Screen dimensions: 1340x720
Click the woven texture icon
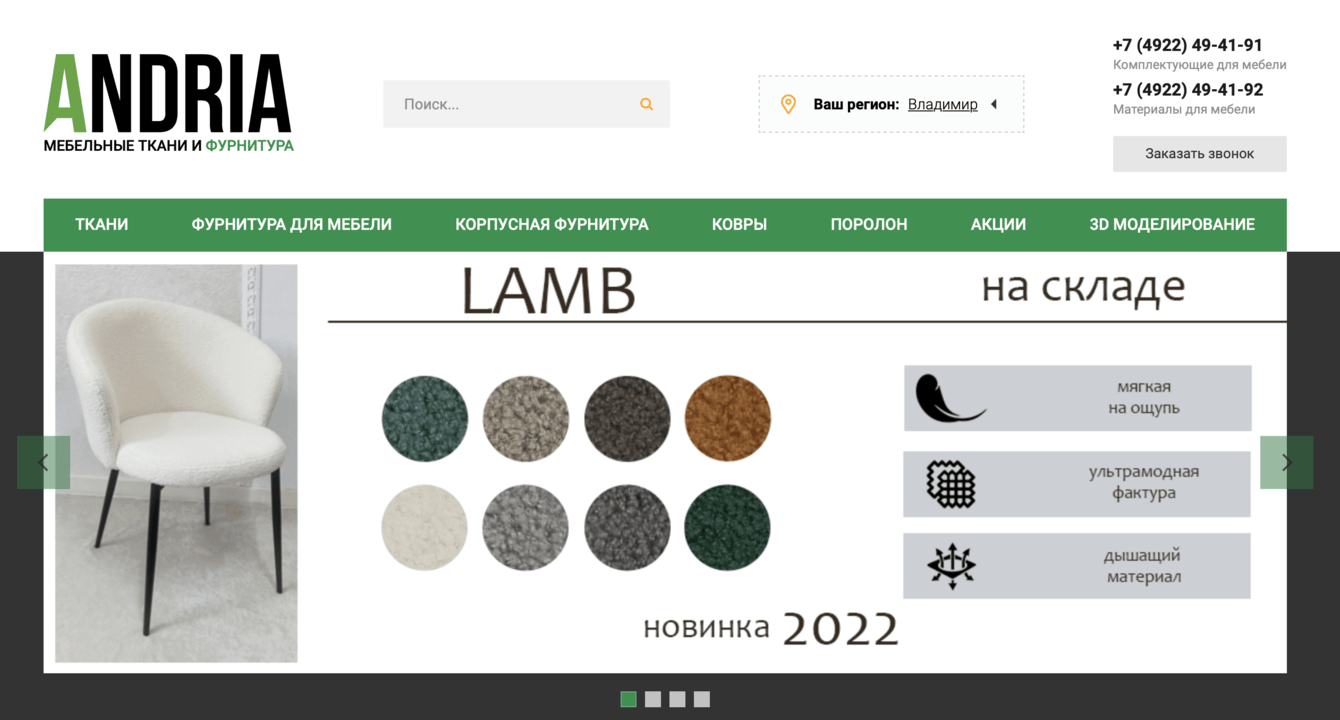[951, 484]
